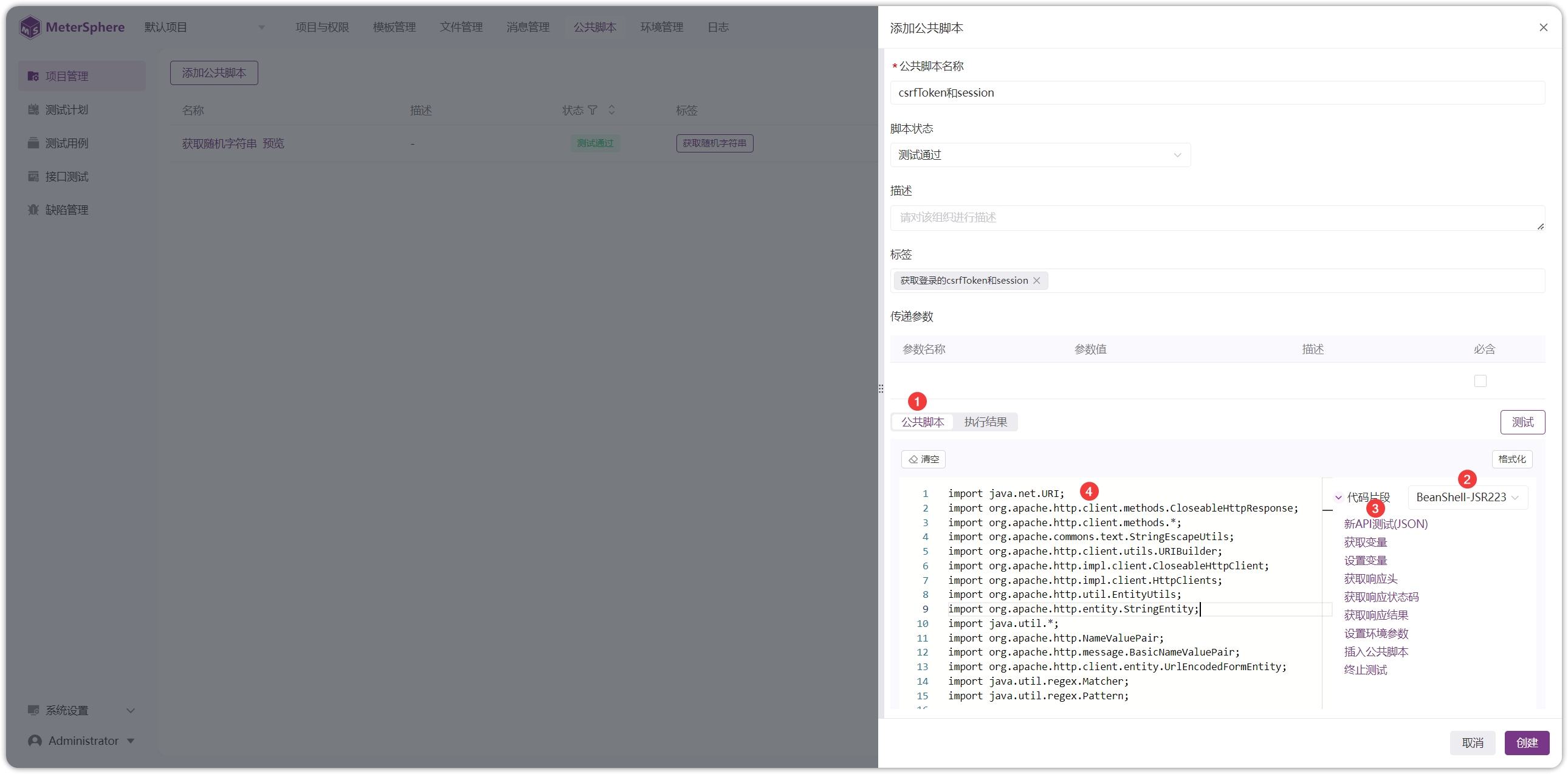Open the 脚本状态 dropdown showing 测试通过
This screenshot has height=774, width=1568.
[x=1040, y=155]
